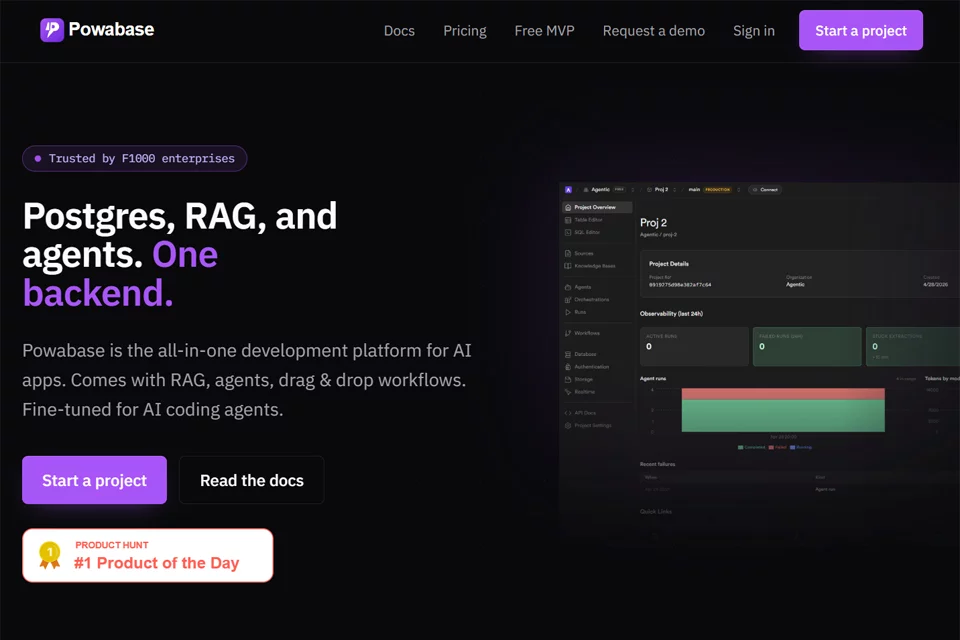Click Authentication lock icon in preview sidebar
Image resolution: width=960 pixels, height=640 pixels.
tap(568, 367)
